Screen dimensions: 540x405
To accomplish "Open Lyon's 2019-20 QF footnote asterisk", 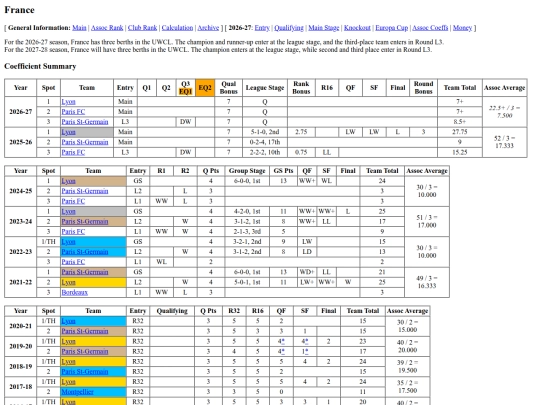I will click(283, 341).
